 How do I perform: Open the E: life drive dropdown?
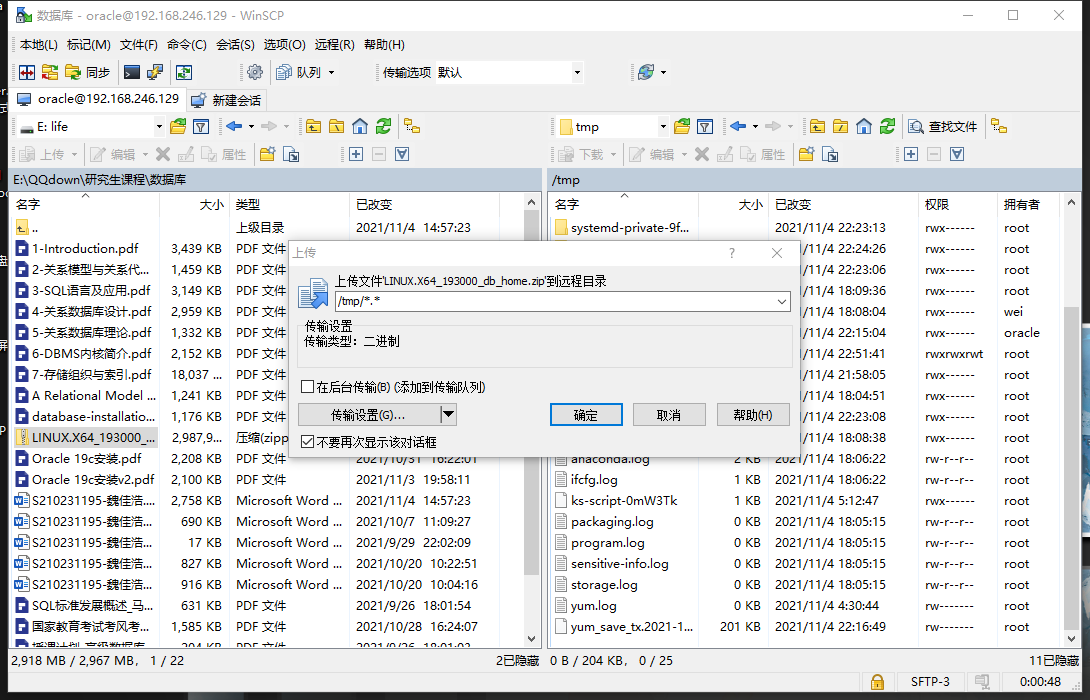point(159,126)
